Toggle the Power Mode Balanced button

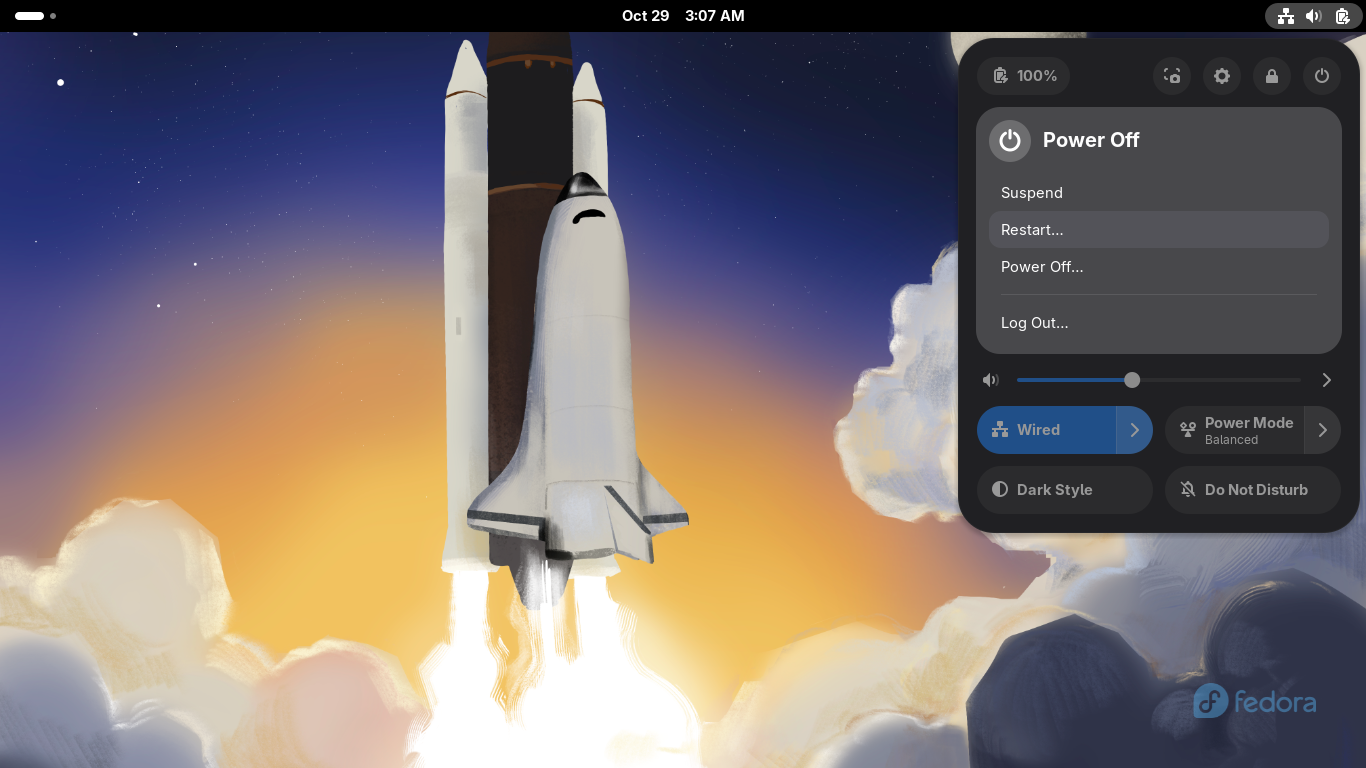[1234, 430]
